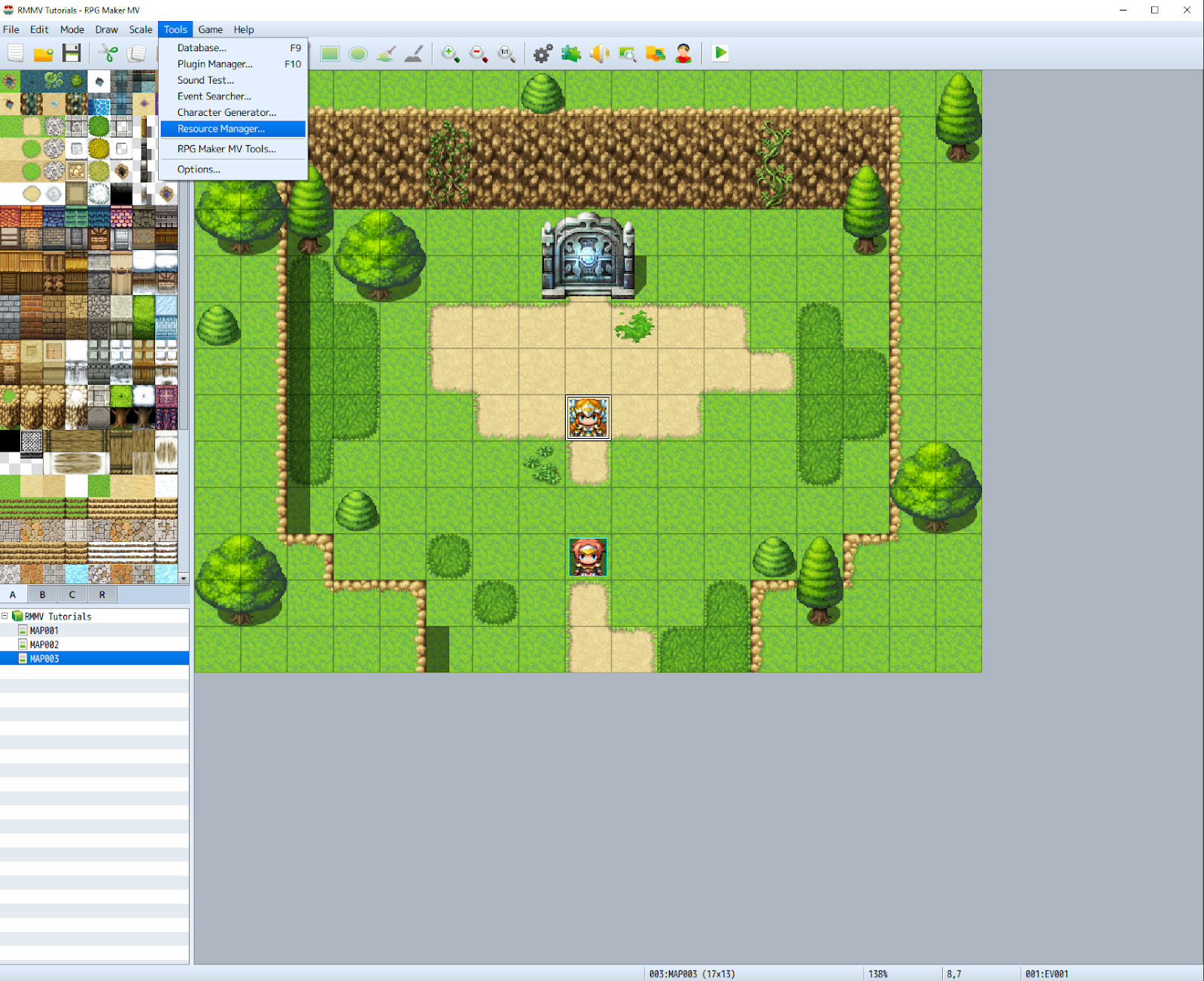Select the Rectangle draw tool

point(330,53)
